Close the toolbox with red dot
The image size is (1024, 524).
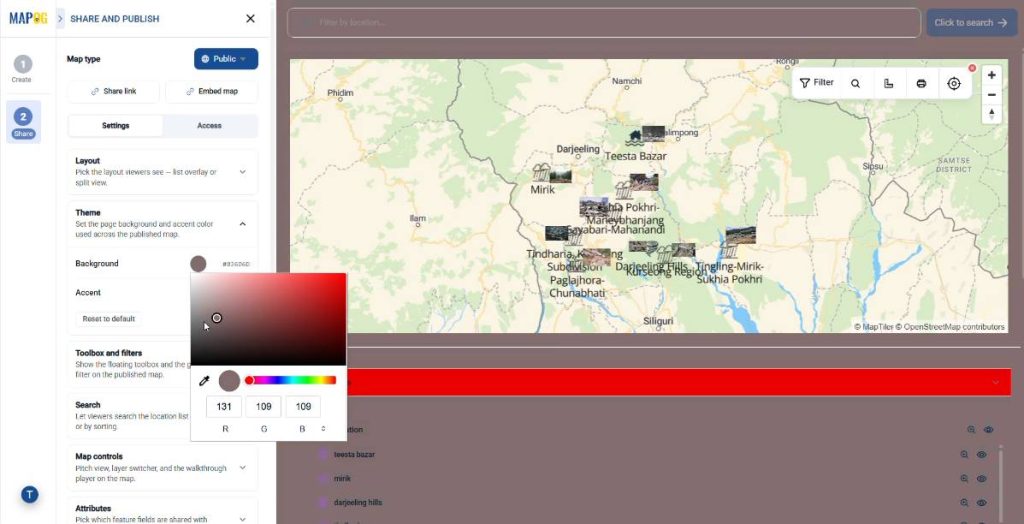click(972, 68)
